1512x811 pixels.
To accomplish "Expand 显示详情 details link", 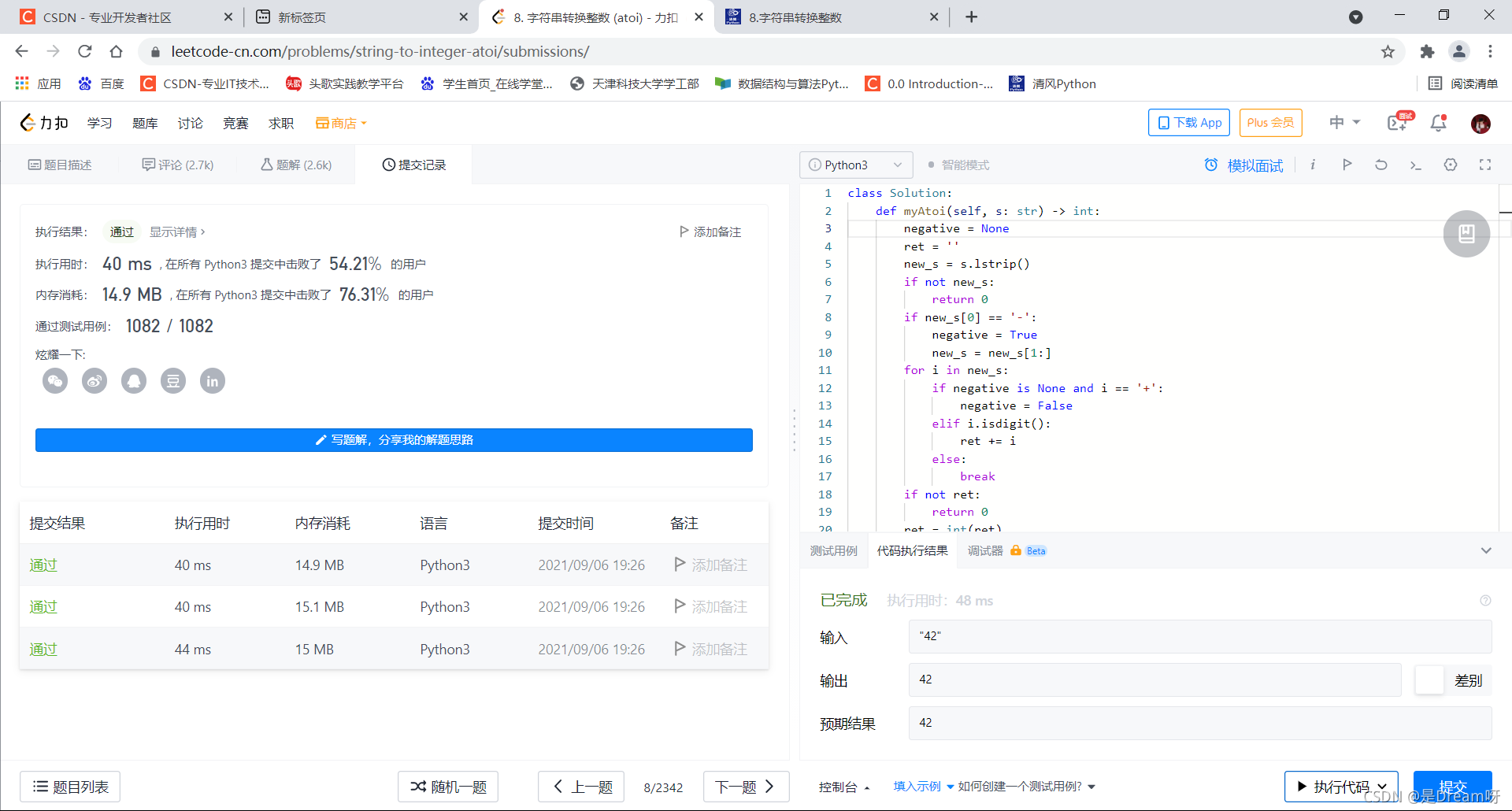I will coord(177,231).
